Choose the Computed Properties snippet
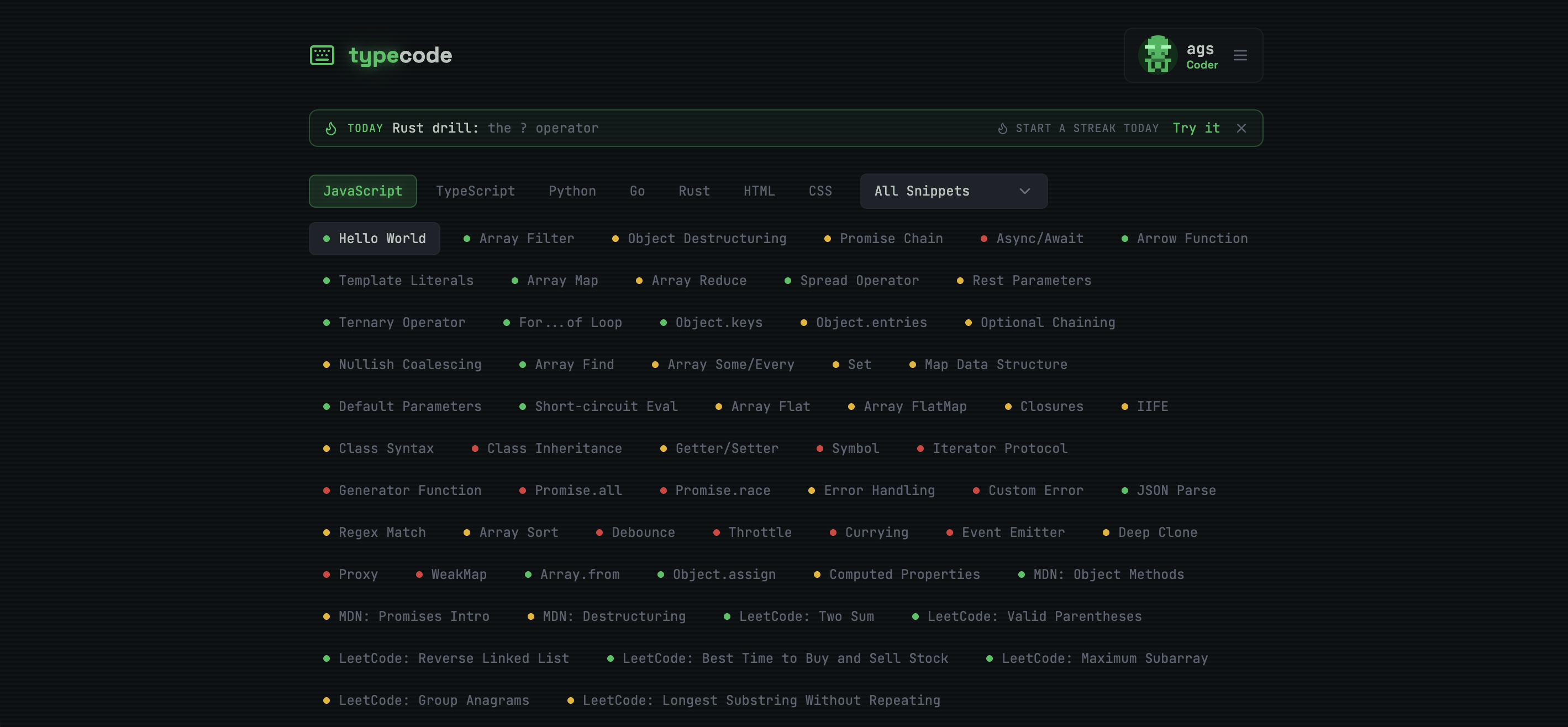The height and width of the screenshot is (727, 1568). pos(897,575)
